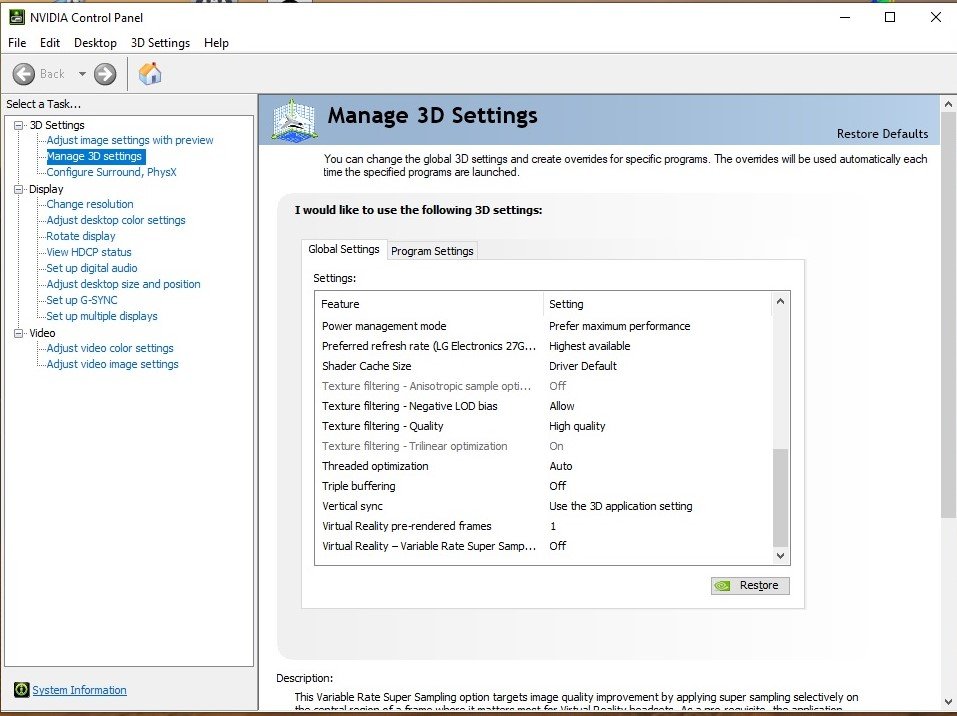
Task: Click Auto value for Threaded optimization
Action: pos(561,466)
